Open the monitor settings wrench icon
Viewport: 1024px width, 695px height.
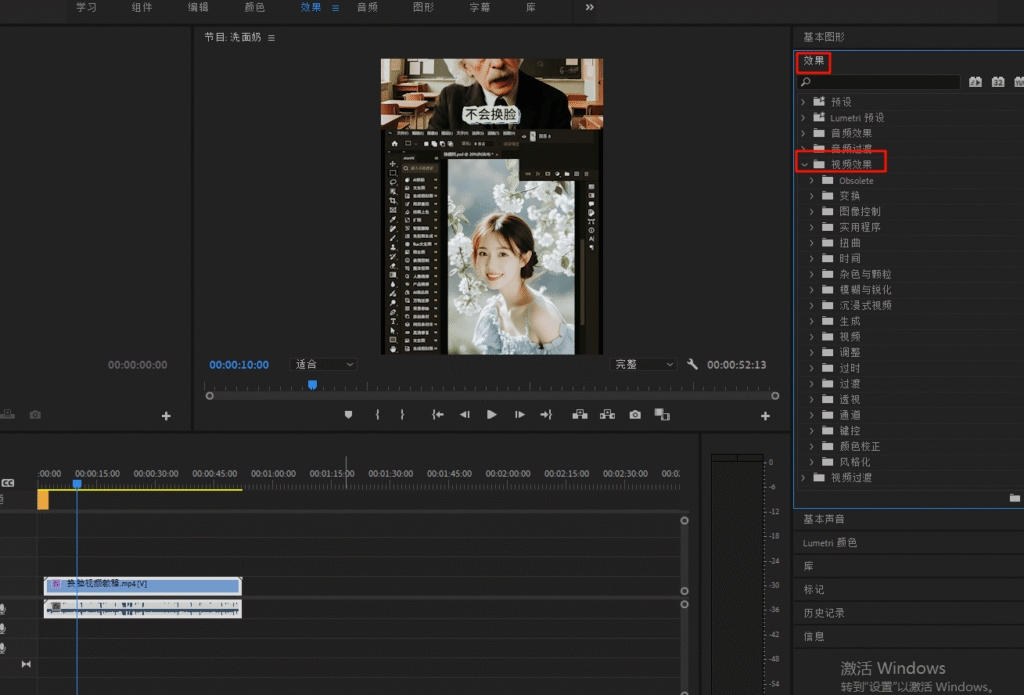pos(692,365)
